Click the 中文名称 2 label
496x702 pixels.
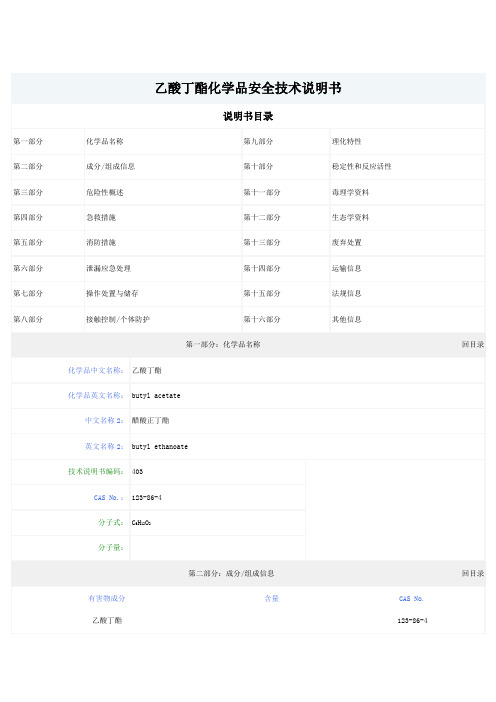coord(104,420)
